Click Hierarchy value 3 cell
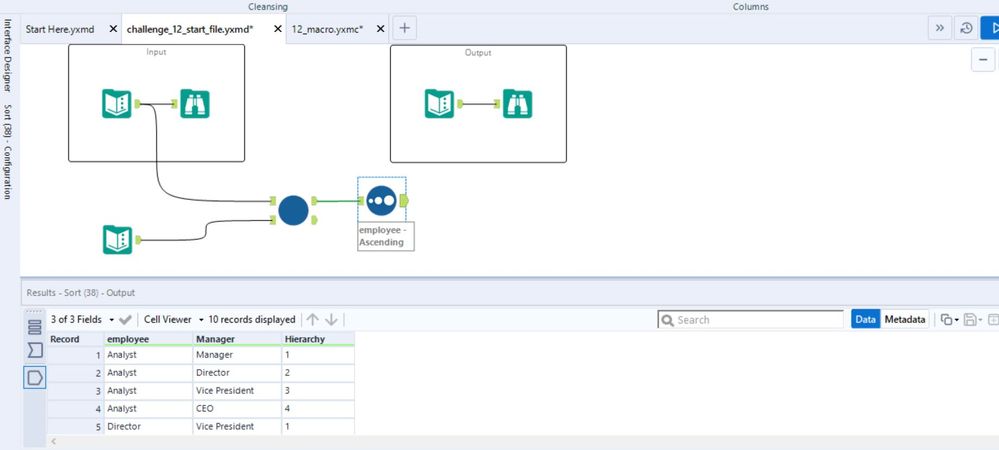999x450 pixels. point(318,390)
